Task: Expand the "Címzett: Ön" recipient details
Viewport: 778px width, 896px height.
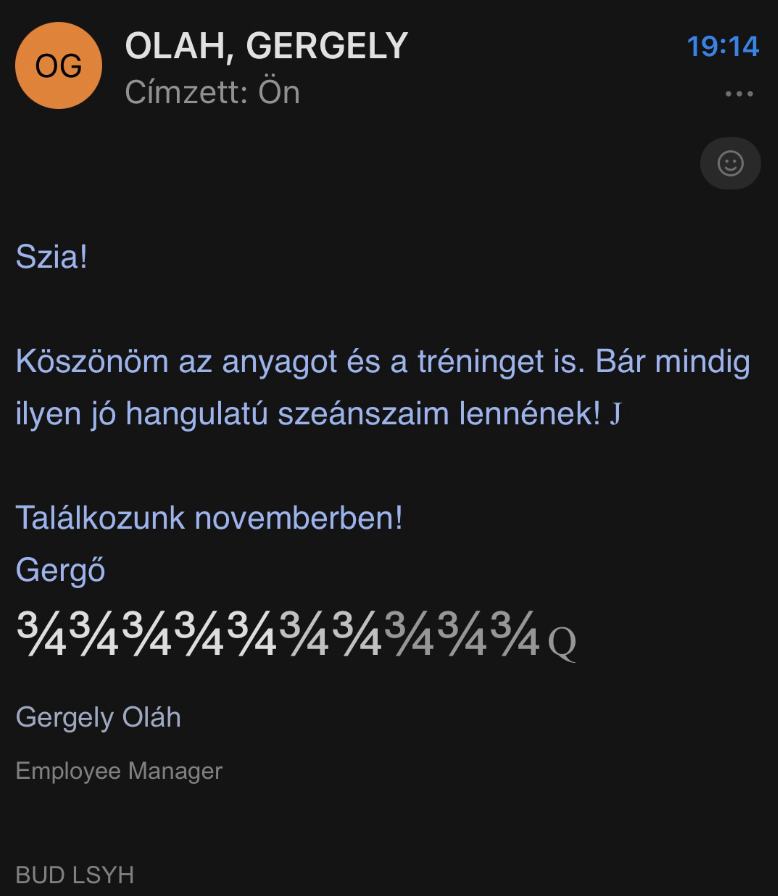Action: [x=212, y=93]
